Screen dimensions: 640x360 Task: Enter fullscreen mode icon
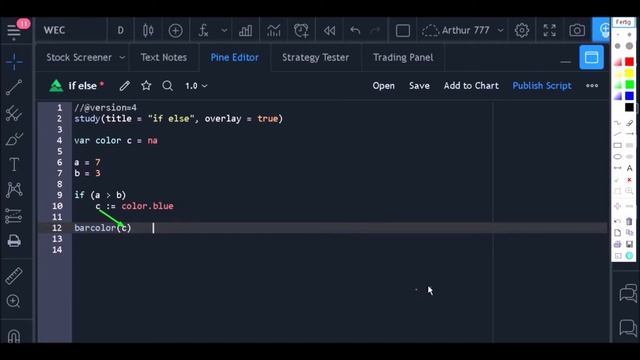pyautogui.click(x=549, y=30)
